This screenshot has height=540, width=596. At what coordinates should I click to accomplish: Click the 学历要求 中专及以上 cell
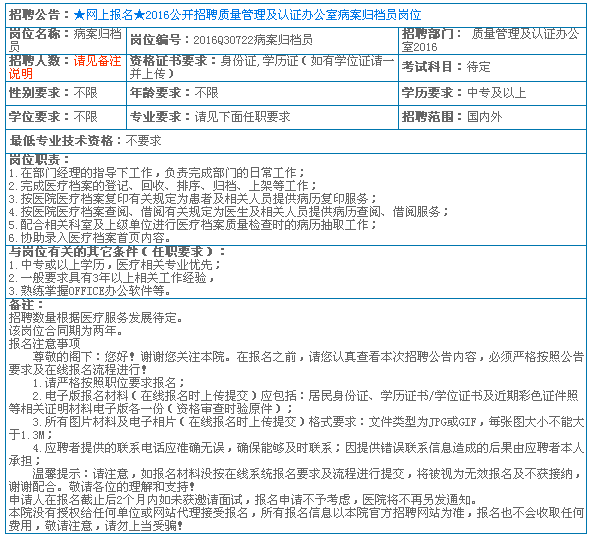tap(492, 93)
